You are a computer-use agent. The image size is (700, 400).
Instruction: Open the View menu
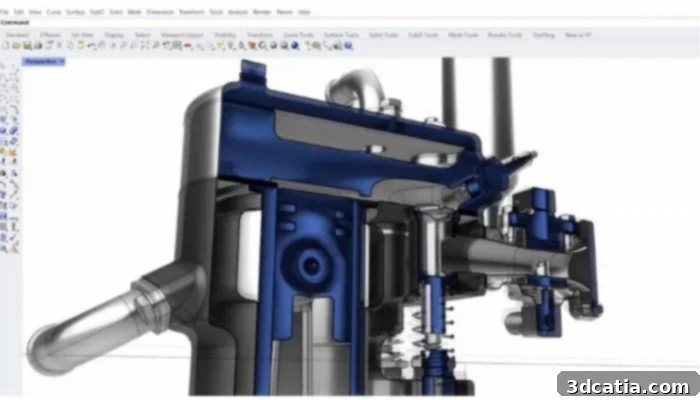(x=35, y=12)
